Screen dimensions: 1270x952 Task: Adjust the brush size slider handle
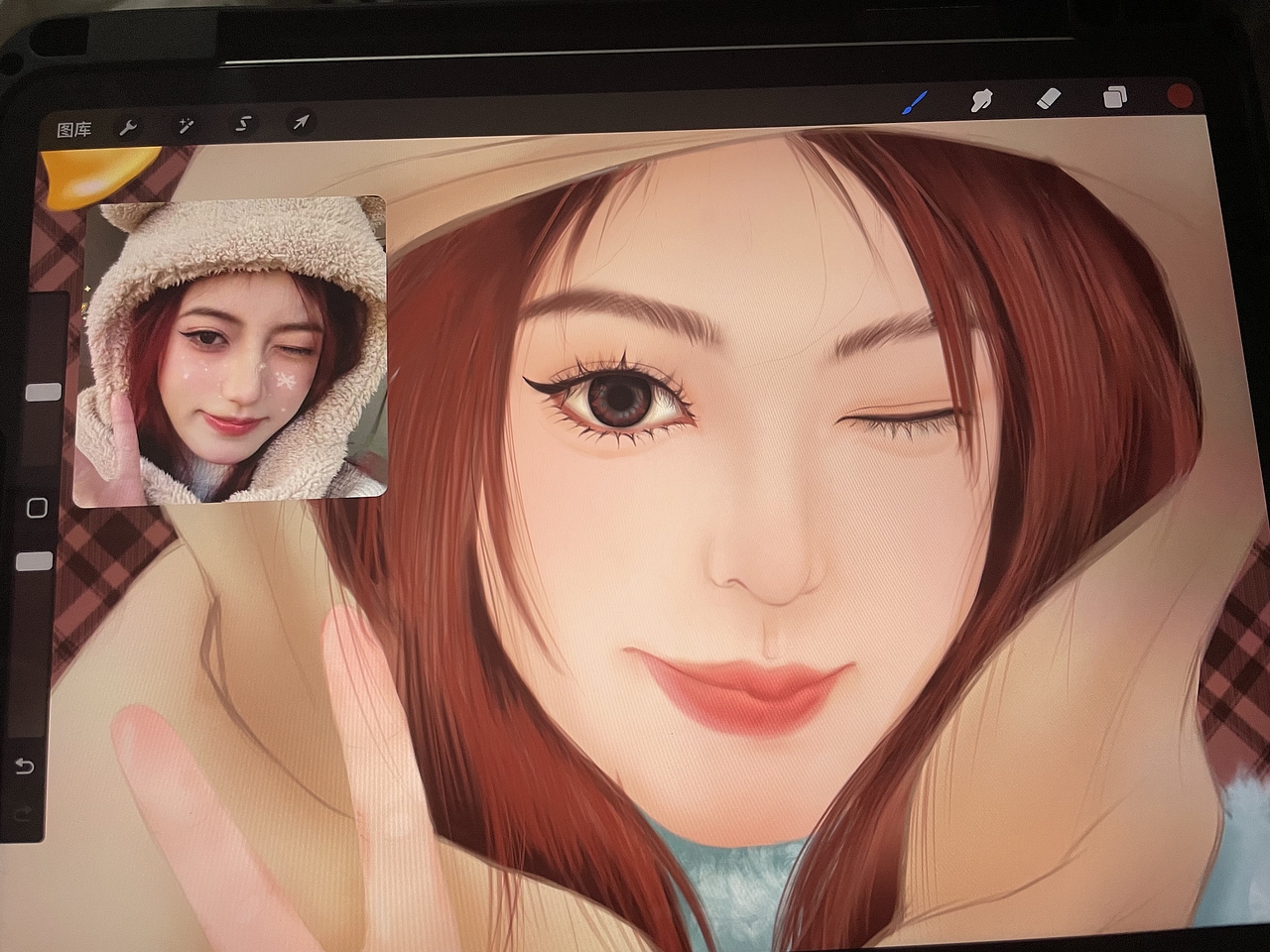tap(44, 392)
